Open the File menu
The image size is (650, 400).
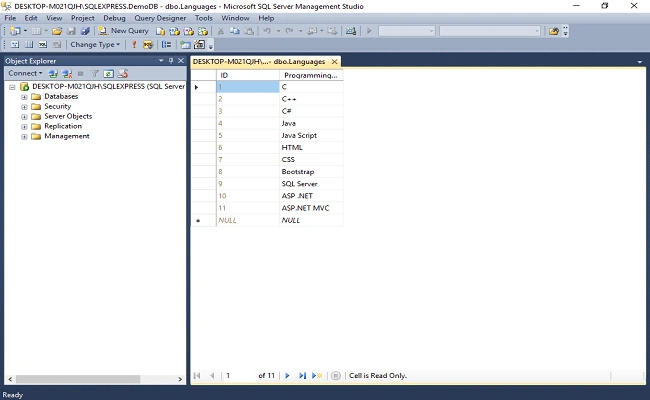[x=10, y=18]
